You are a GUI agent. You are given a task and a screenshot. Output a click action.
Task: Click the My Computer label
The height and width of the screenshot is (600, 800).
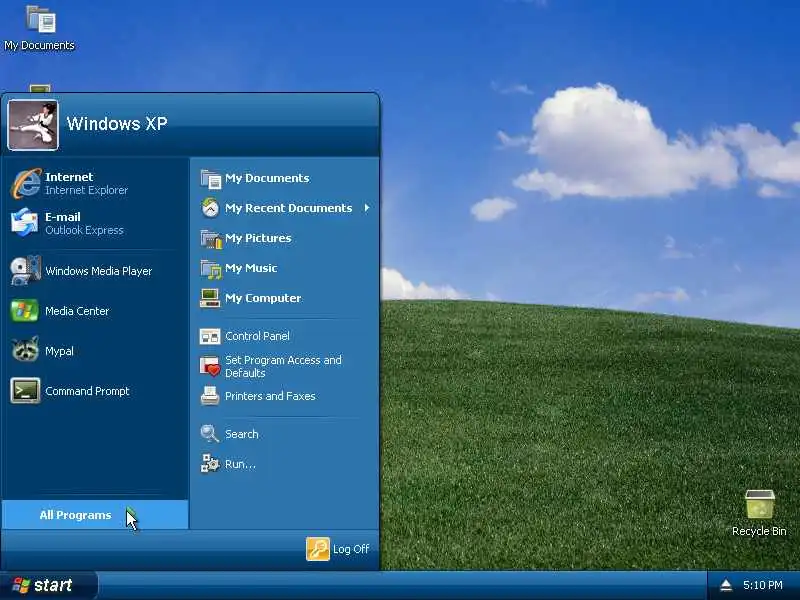point(263,298)
